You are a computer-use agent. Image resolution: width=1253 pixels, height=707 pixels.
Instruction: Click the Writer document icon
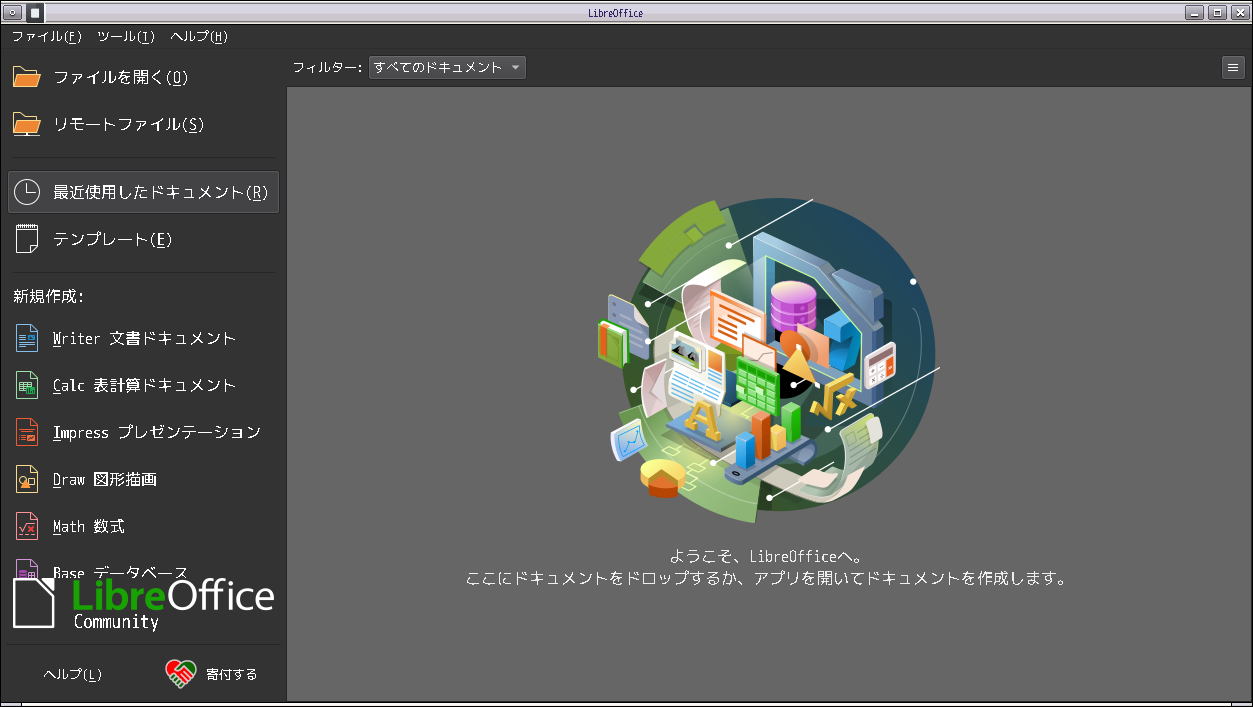coord(27,338)
